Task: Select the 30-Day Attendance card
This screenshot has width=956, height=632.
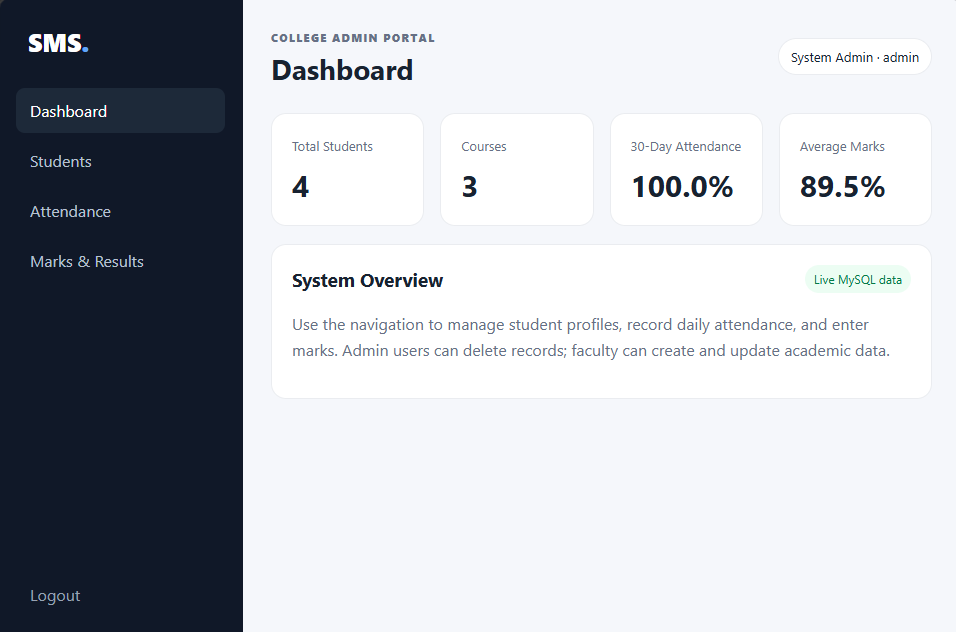Action: click(687, 169)
